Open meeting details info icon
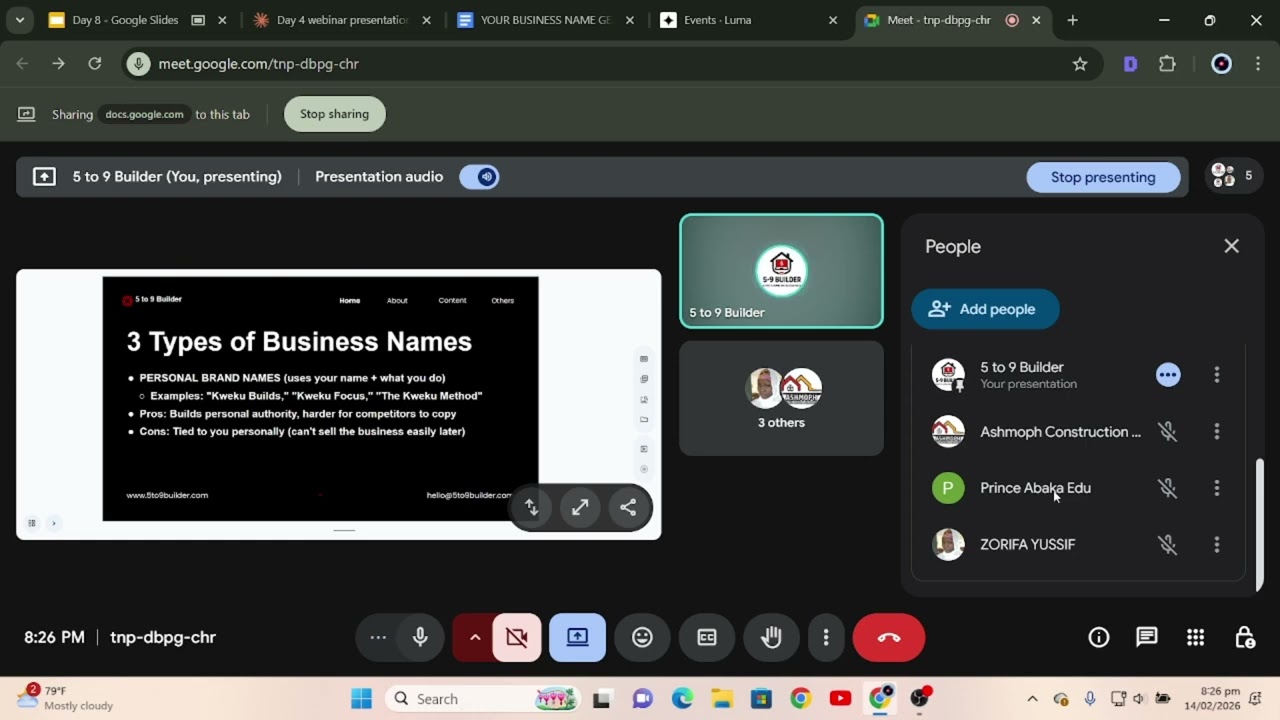The height and width of the screenshot is (720, 1280). pos(1099,638)
